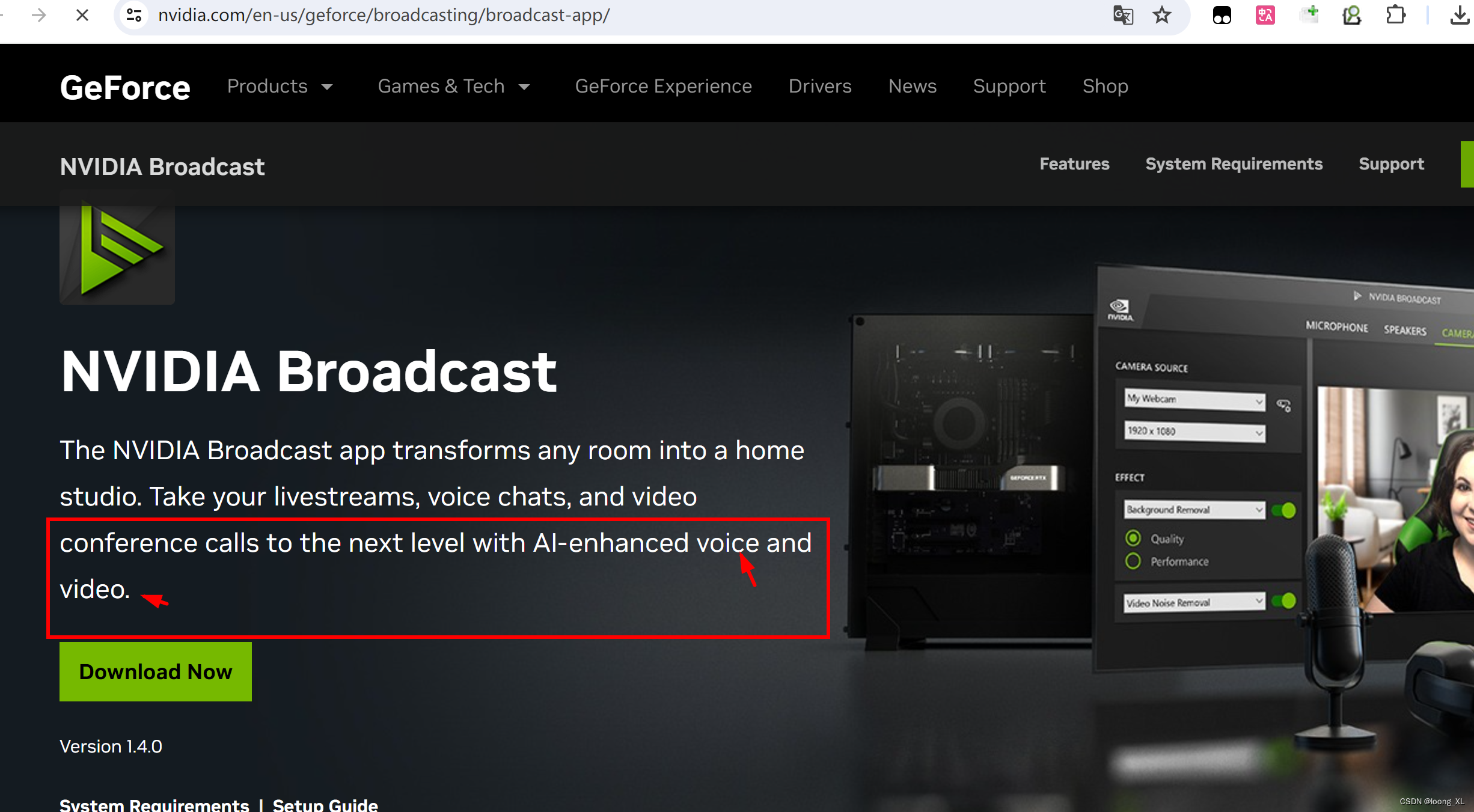Open the Drivers menu item

[x=819, y=87]
